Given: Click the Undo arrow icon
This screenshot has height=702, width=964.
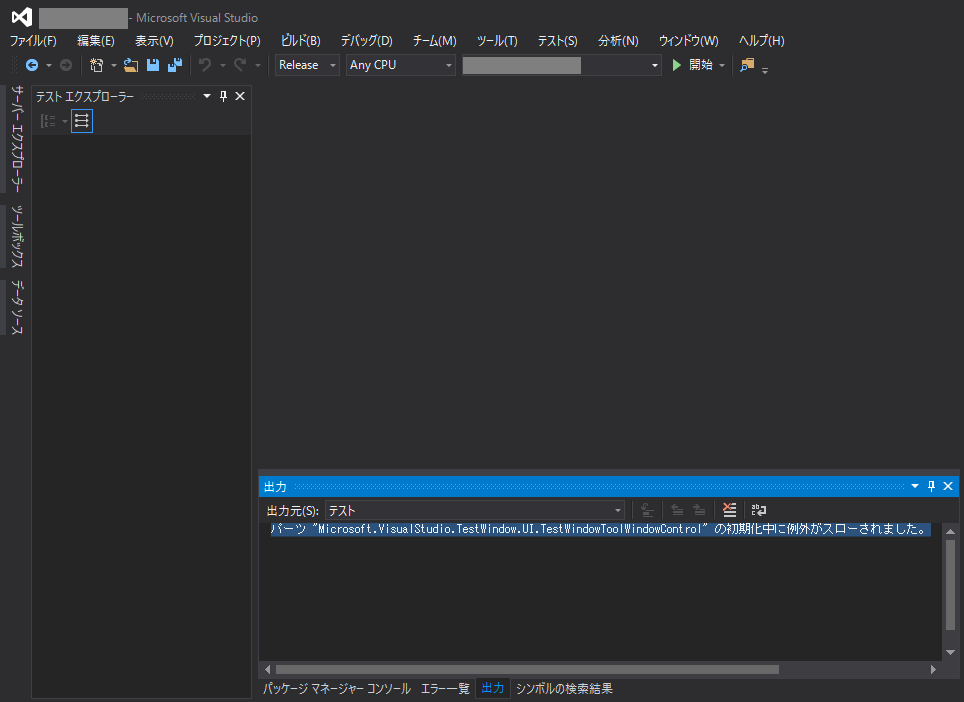Looking at the screenshot, I should point(205,65).
